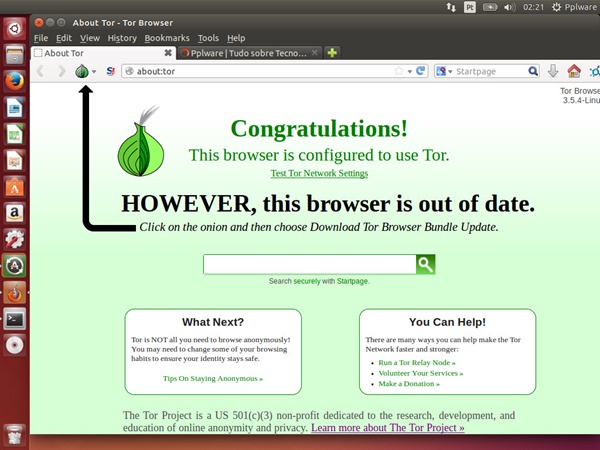Click the NoScript S icon in the toolbar
The image size is (600, 450).
click(111, 71)
